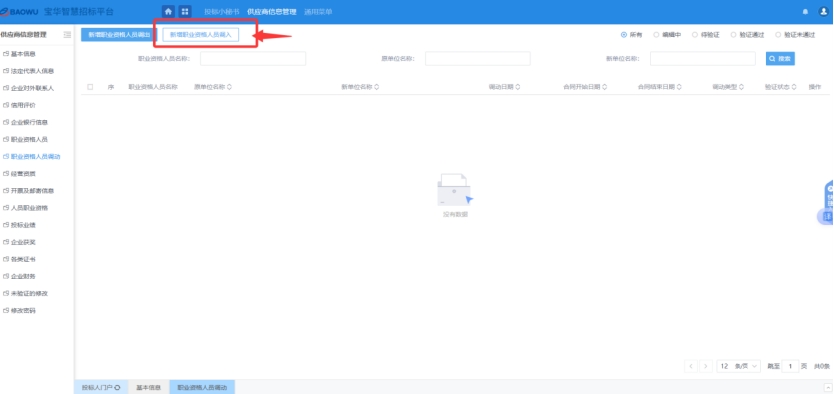
Task: Open the 通用菜单 top menu
Action: click(x=318, y=12)
